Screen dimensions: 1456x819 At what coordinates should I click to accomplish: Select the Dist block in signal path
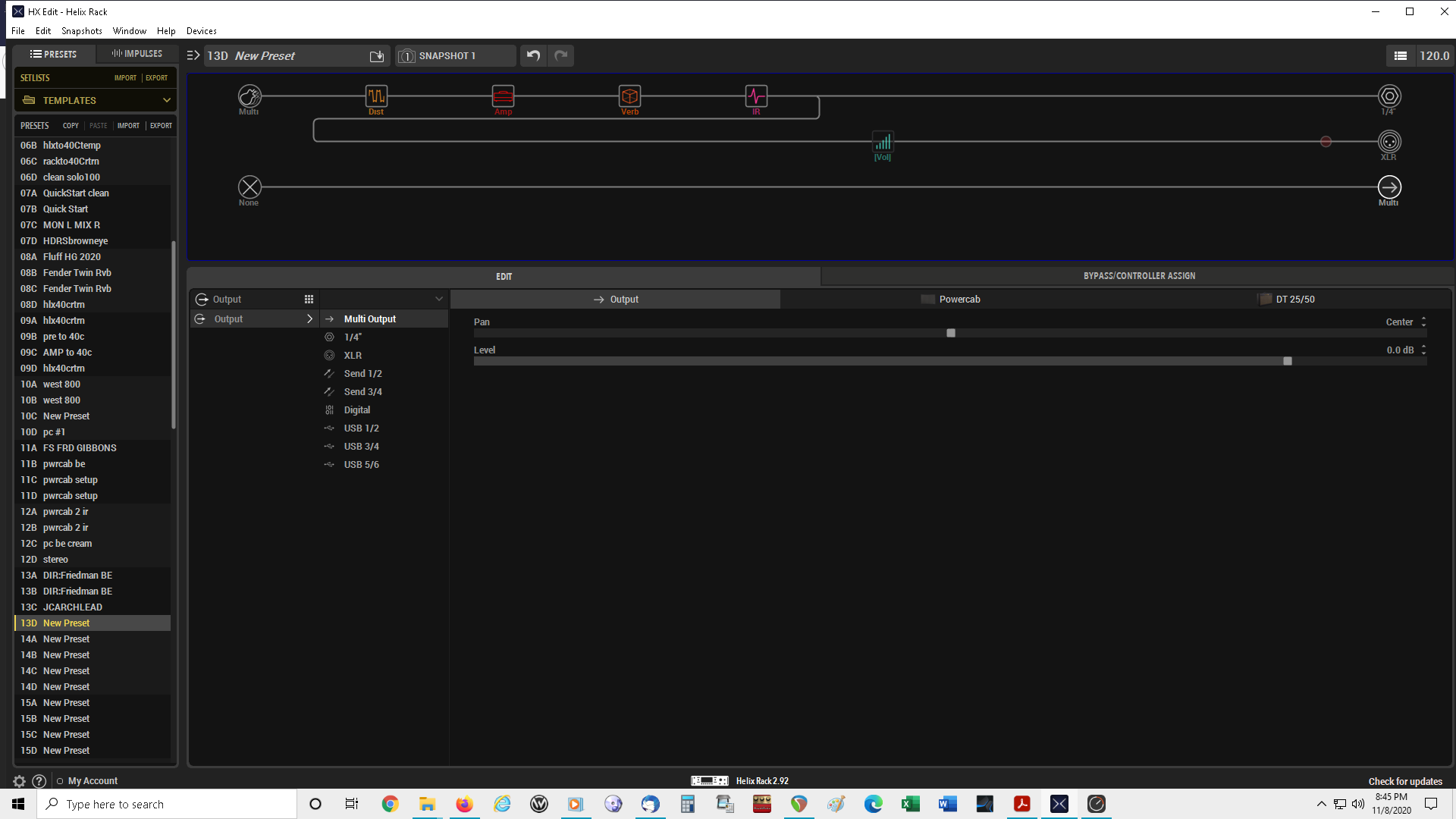click(376, 96)
